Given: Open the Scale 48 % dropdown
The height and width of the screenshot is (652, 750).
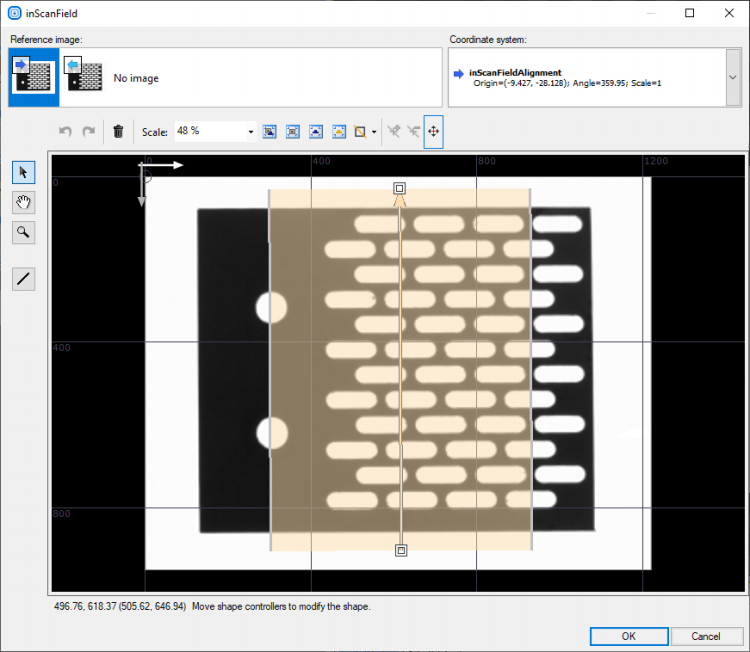Looking at the screenshot, I should pos(250,131).
